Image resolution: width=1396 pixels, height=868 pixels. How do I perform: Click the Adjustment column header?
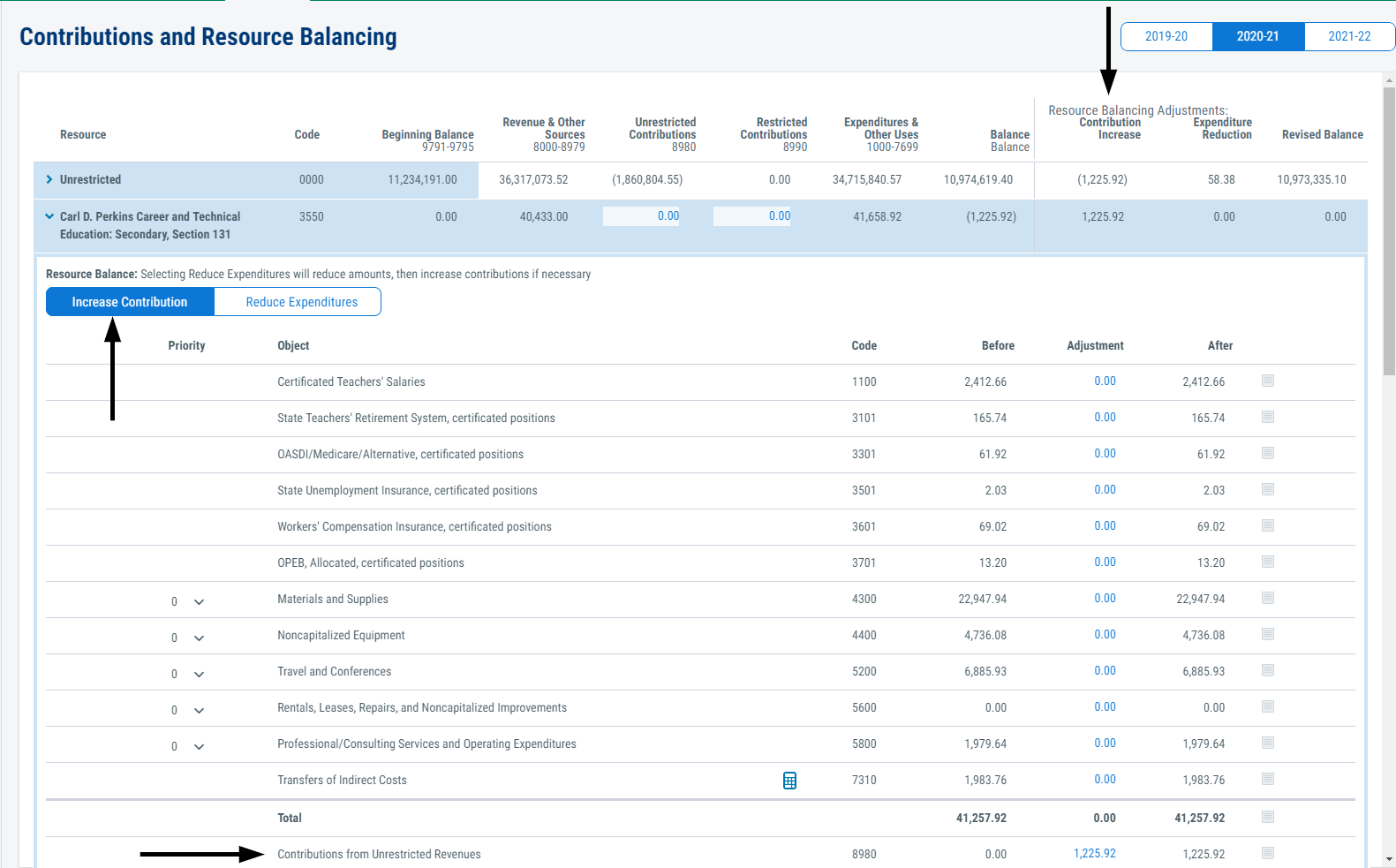click(x=1095, y=346)
